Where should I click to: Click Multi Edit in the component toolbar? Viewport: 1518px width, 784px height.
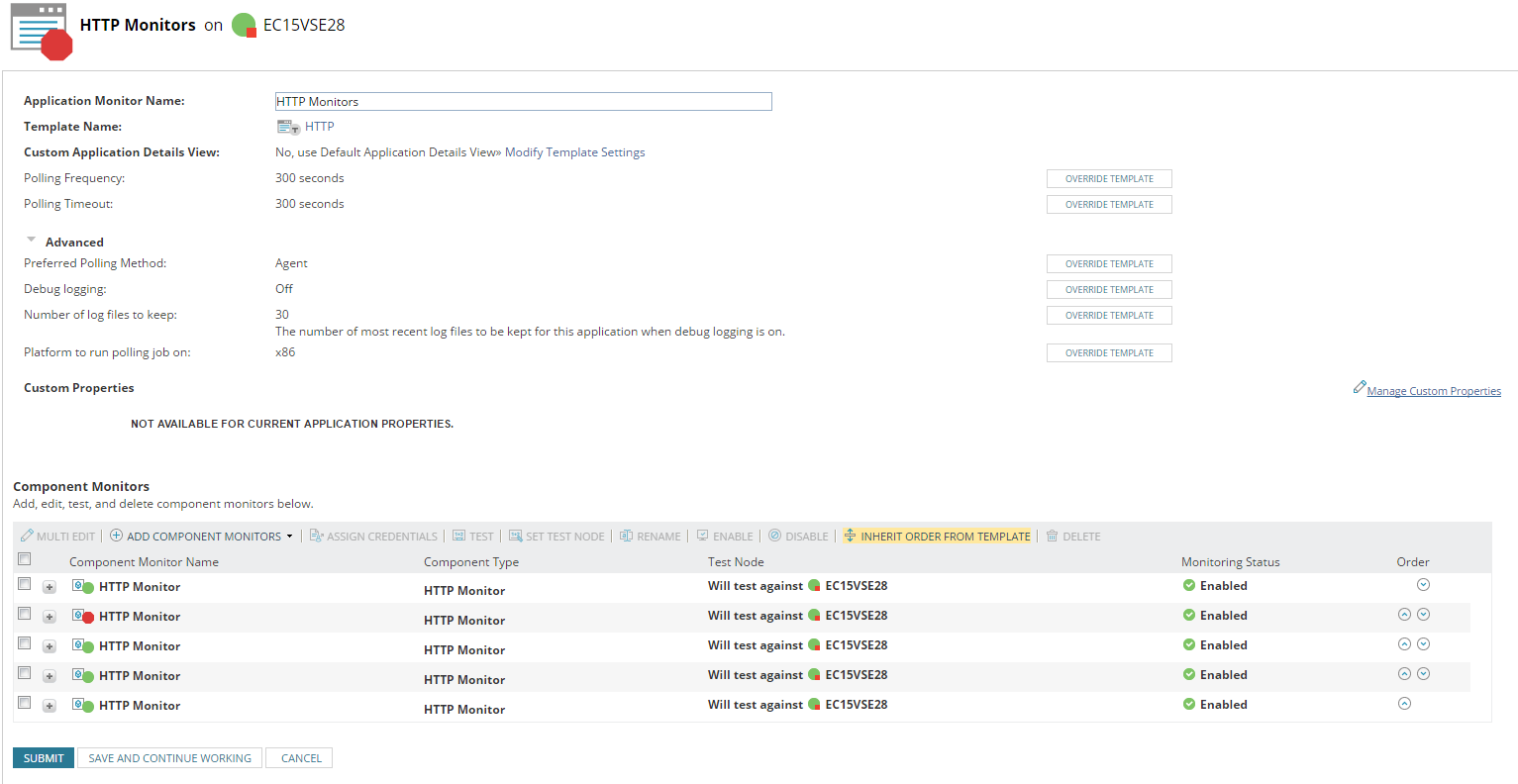pyautogui.click(x=57, y=537)
